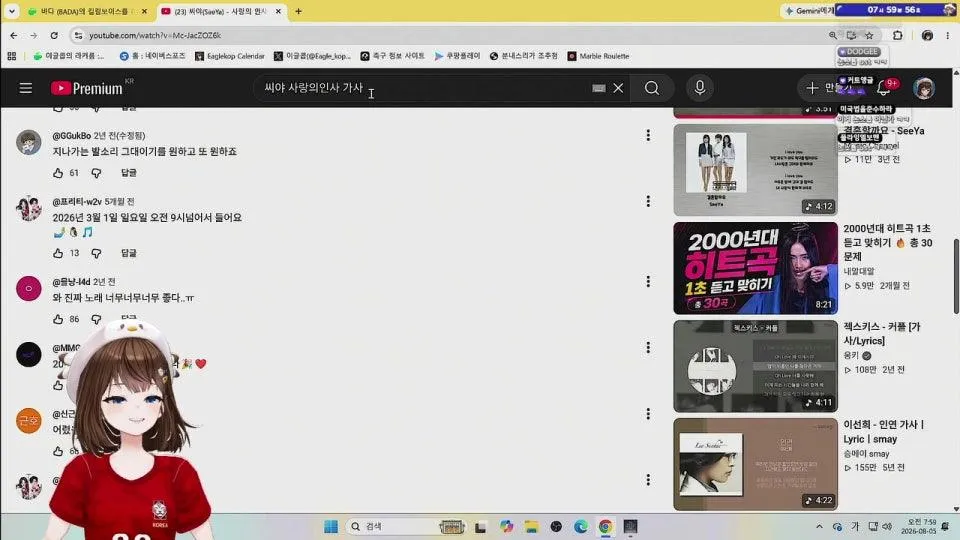Open '젝스키스 - 커플 [가사/Lyrics]' title link
This screenshot has height=540, width=960.
pyautogui.click(x=882, y=334)
